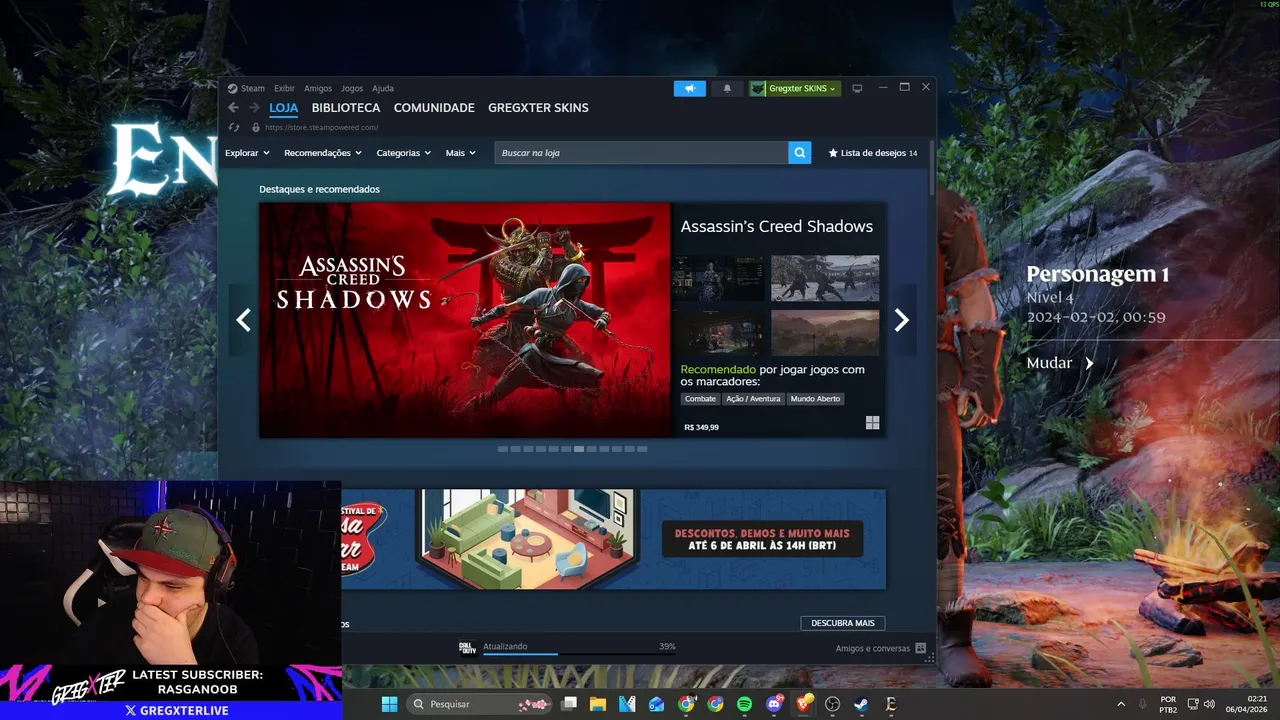Click the Steam announcements megaphone icon
Screen dimensions: 1280x720
coord(690,88)
